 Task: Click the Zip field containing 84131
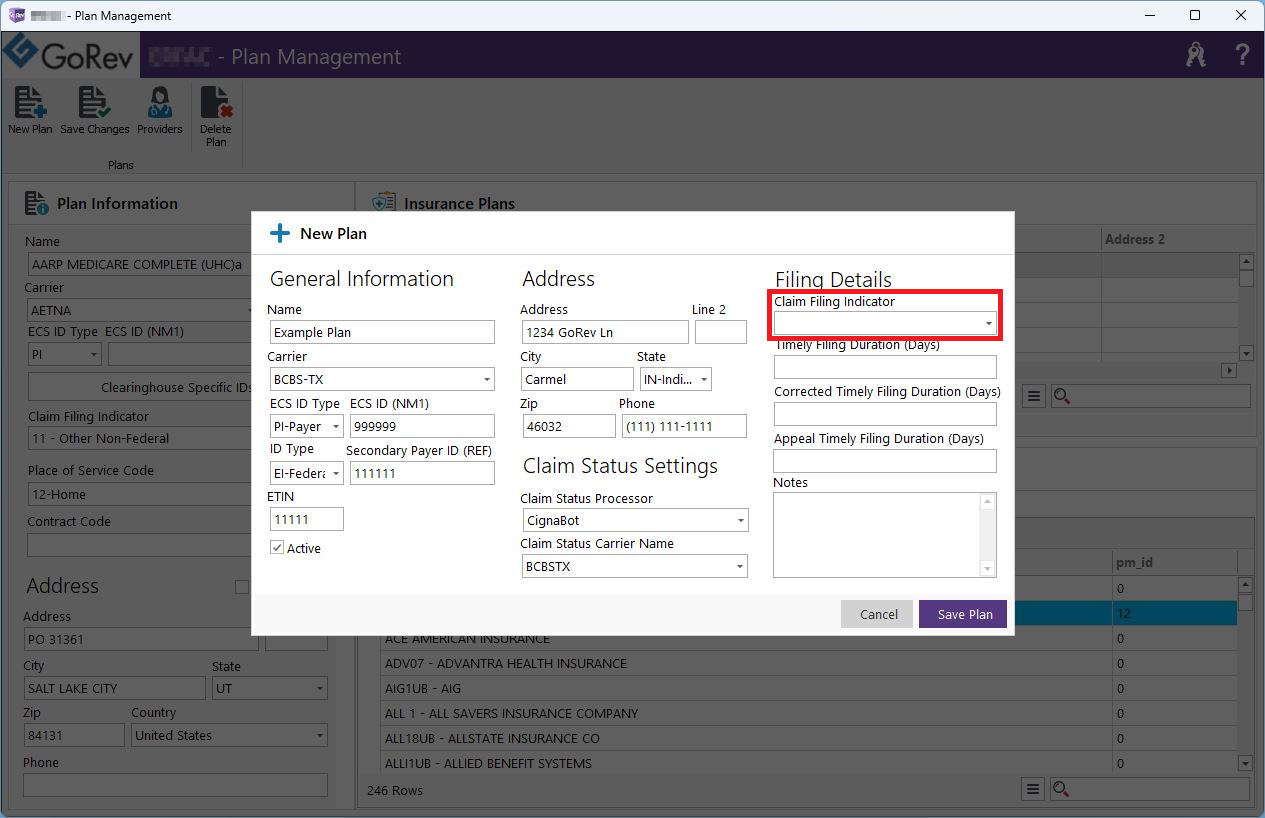pos(74,735)
